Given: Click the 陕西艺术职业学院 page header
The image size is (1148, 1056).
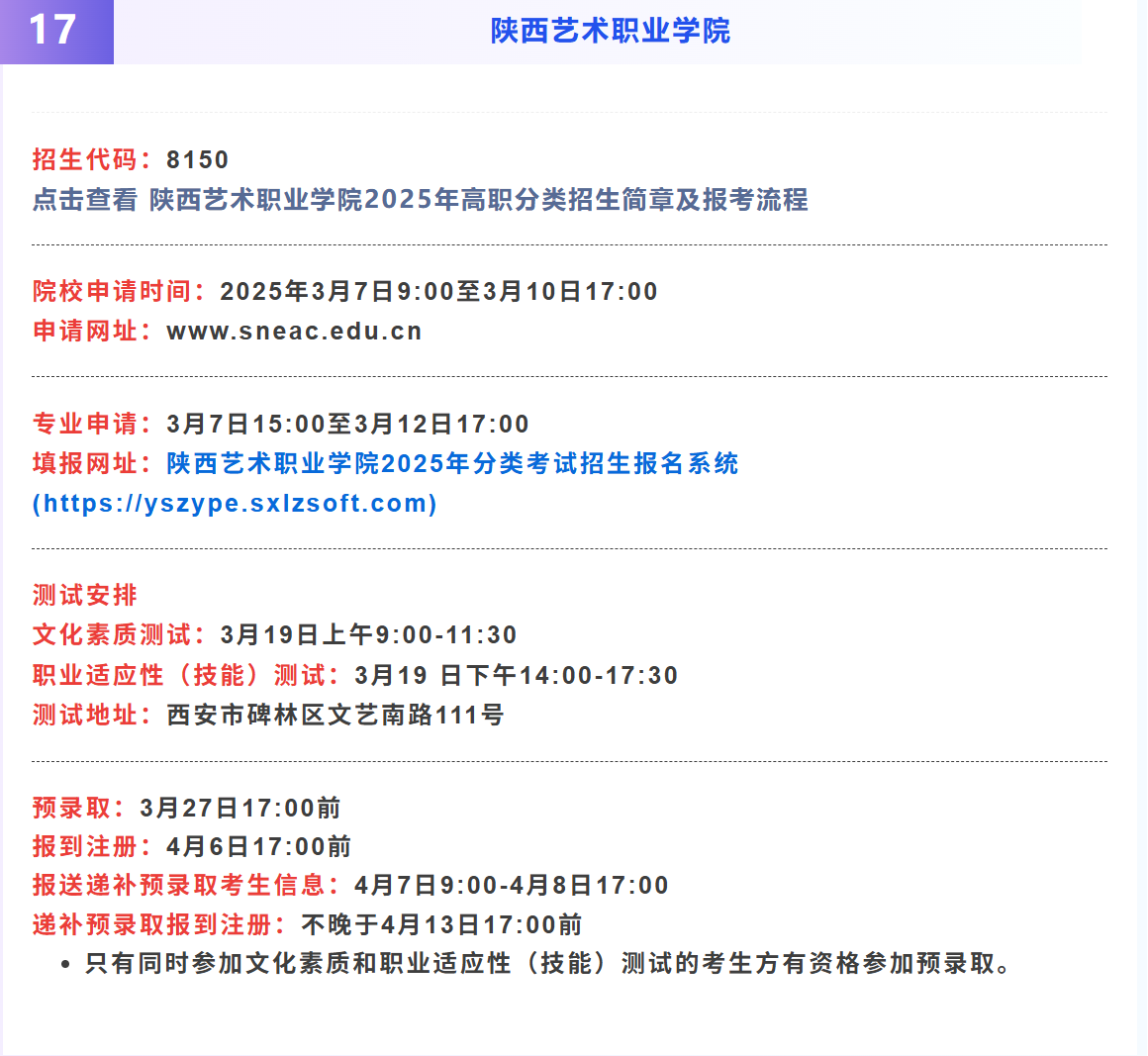Looking at the screenshot, I should (610, 31).
